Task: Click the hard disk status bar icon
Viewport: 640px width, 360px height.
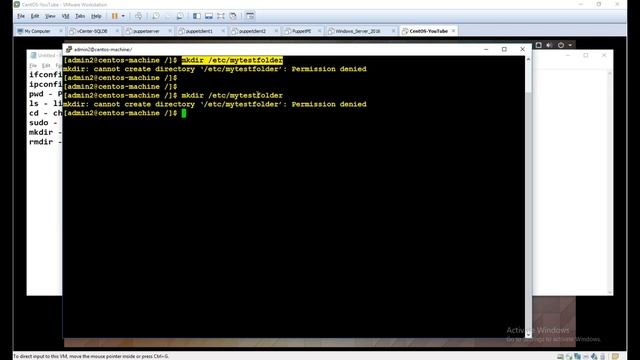Action: coord(560,357)
